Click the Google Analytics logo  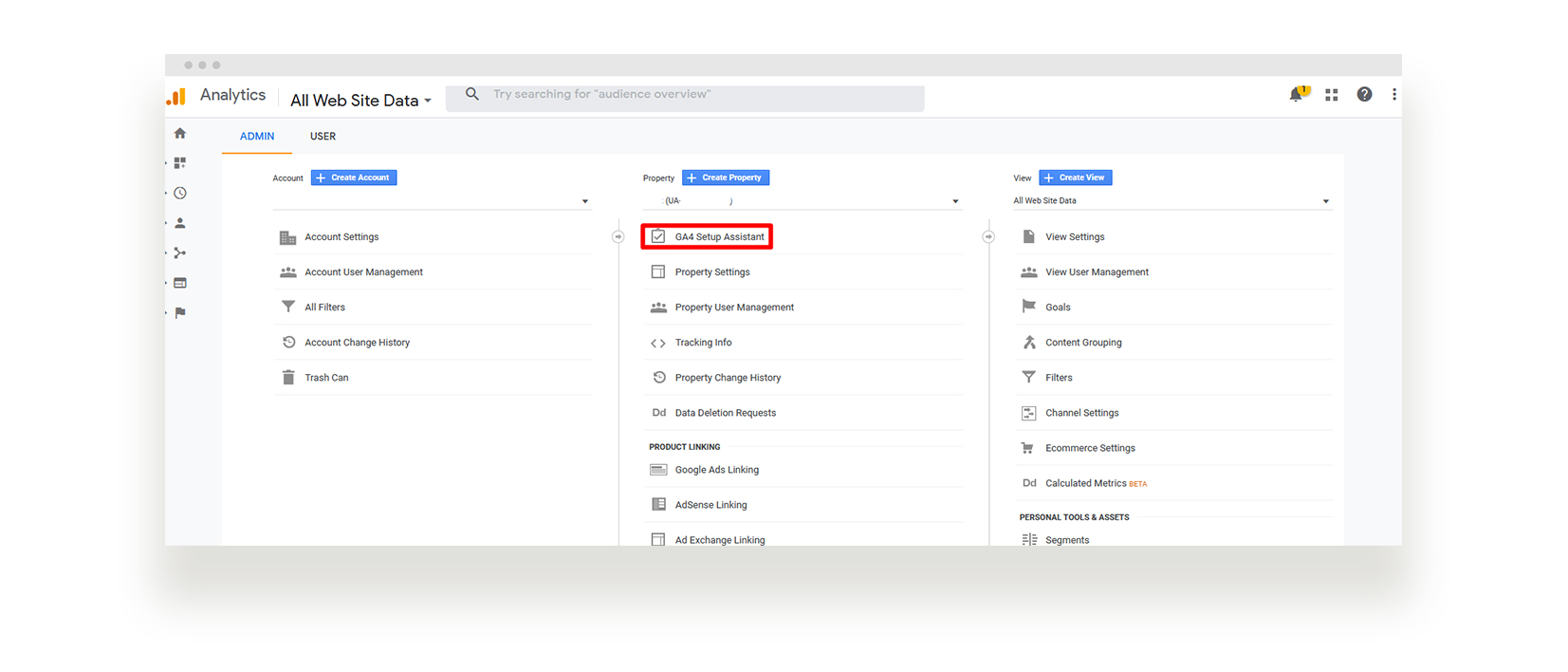coord(176,97)
